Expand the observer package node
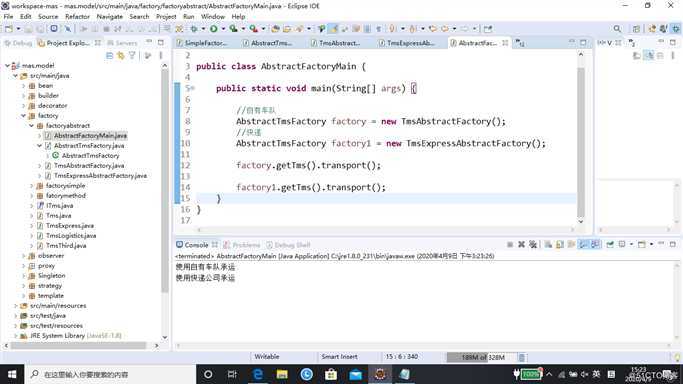This screenshot has height=384, width=683. [x=24, y=256]
